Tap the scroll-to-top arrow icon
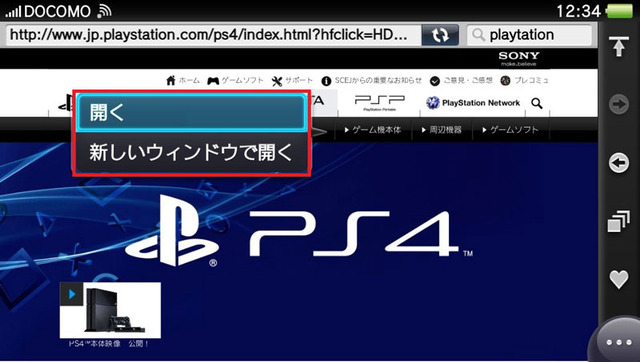This screenshot has width=640, height=362. pyautogui.click(x=619, y=46)
